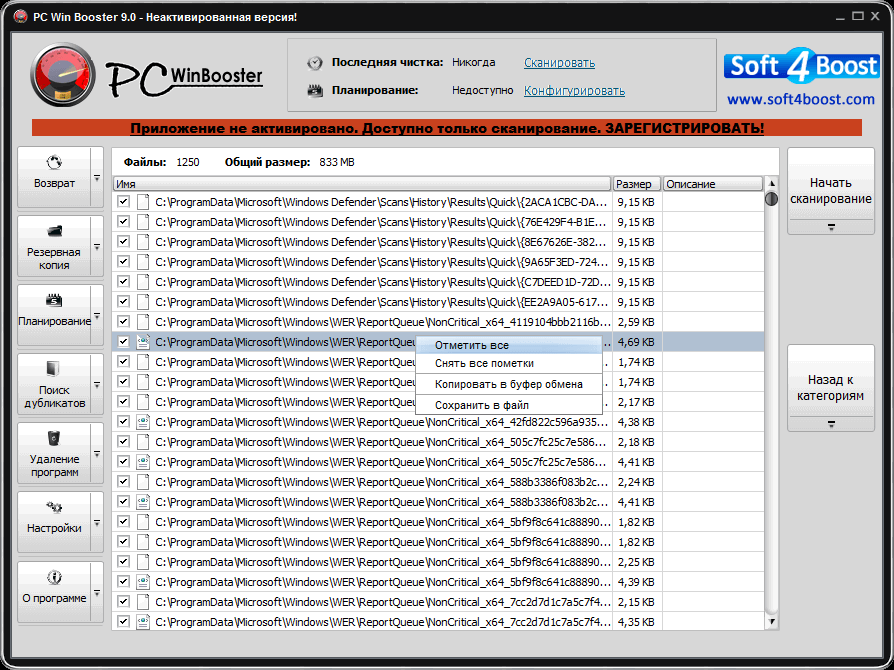Expand arrow under Начать сканирование
The image size is (894, 670).
tap(831, 227)
